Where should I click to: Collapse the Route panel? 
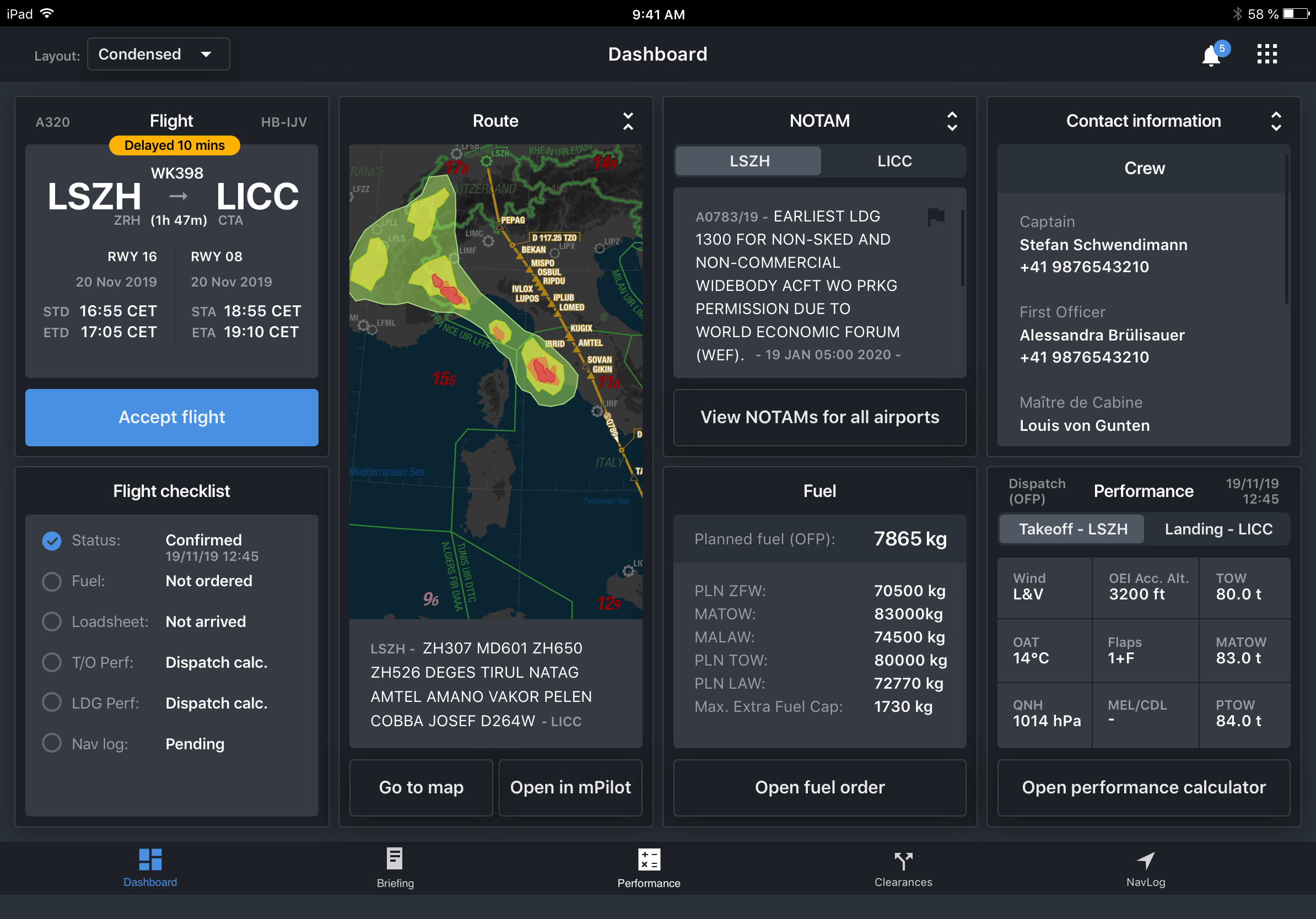[628, 121]
